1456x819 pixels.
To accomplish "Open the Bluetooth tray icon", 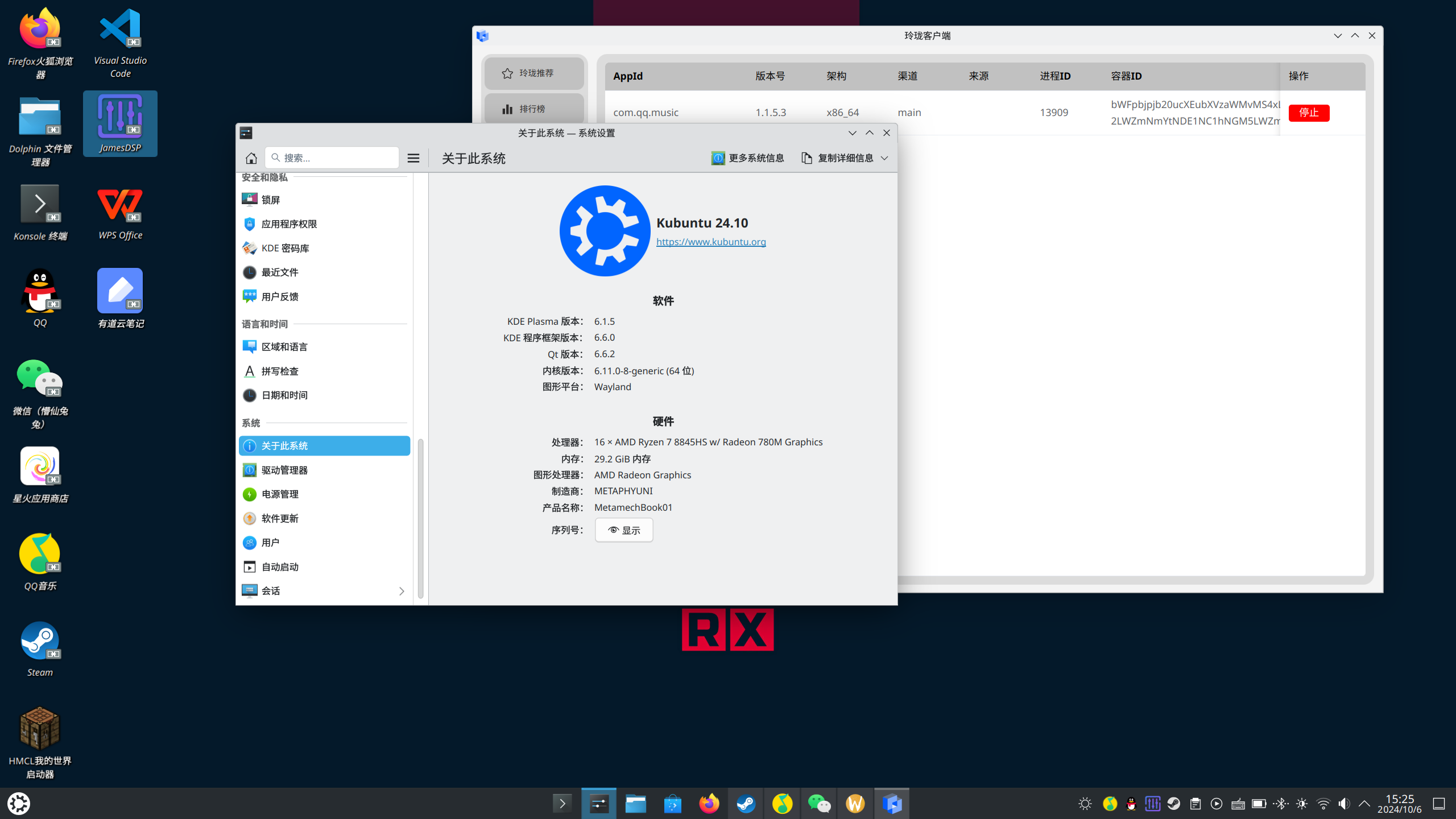I will click(x=1281, y=804).
